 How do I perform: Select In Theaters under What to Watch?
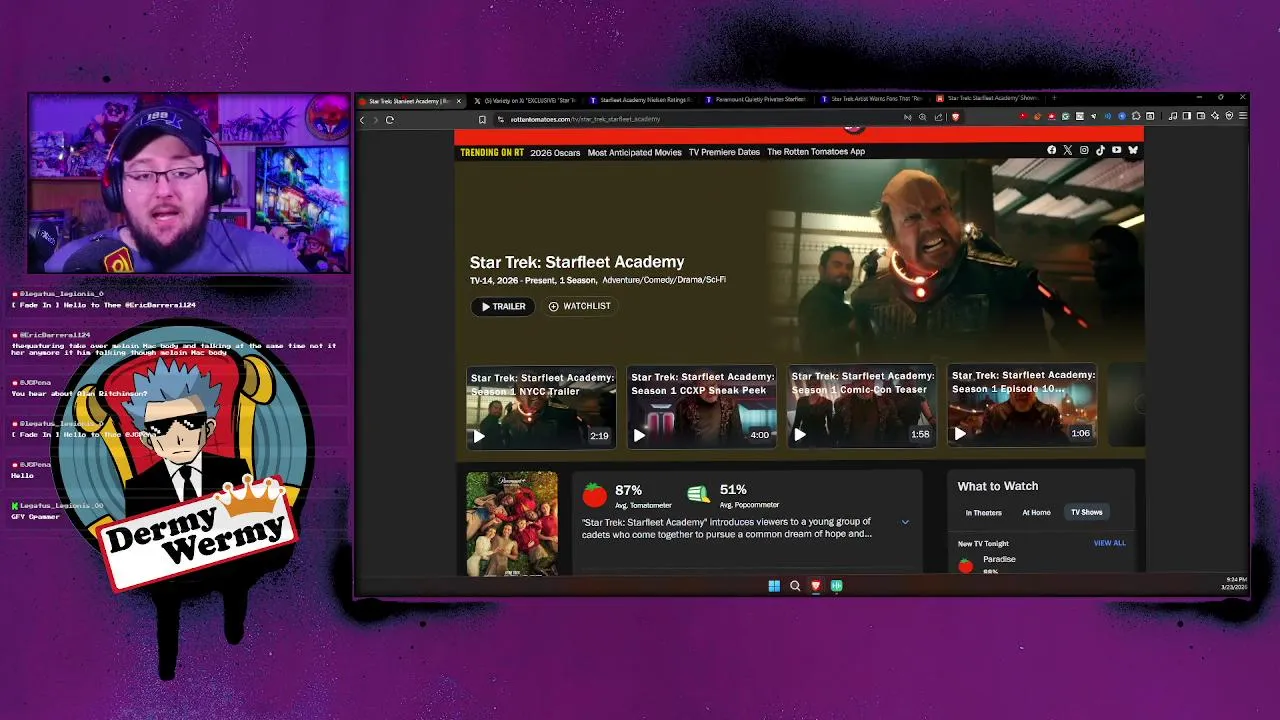(x=983, y=513)
